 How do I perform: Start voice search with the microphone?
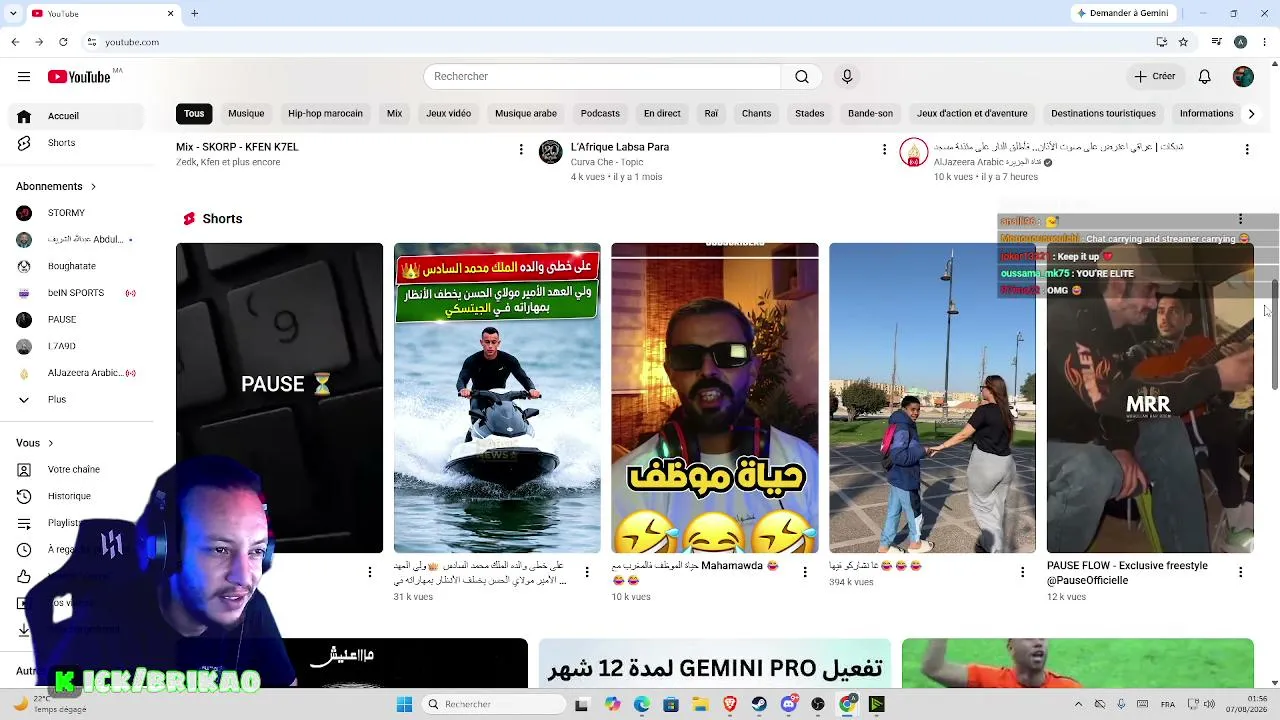[847, 77]
